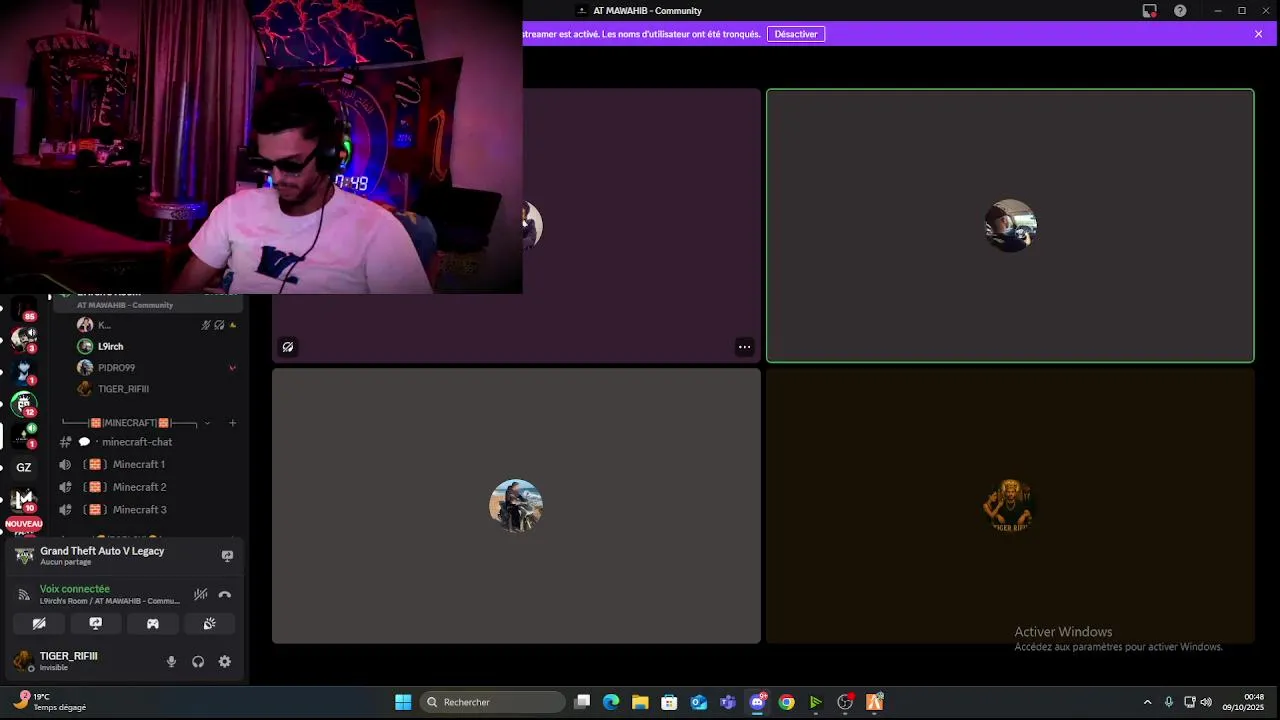Open the server with 12 badge
The image size is (1280, 720).
(x=24, y=404)
